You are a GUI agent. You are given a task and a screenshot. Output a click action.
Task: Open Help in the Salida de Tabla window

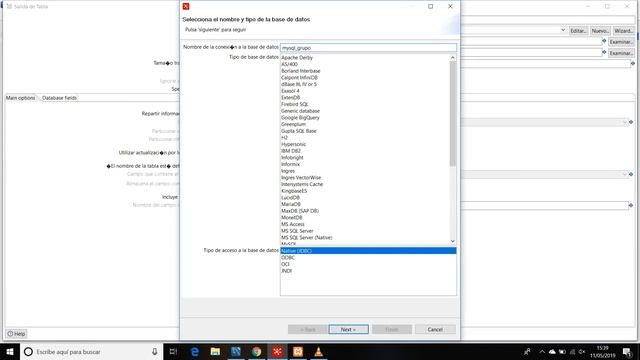pyautogui.click(x=16, y=333)
